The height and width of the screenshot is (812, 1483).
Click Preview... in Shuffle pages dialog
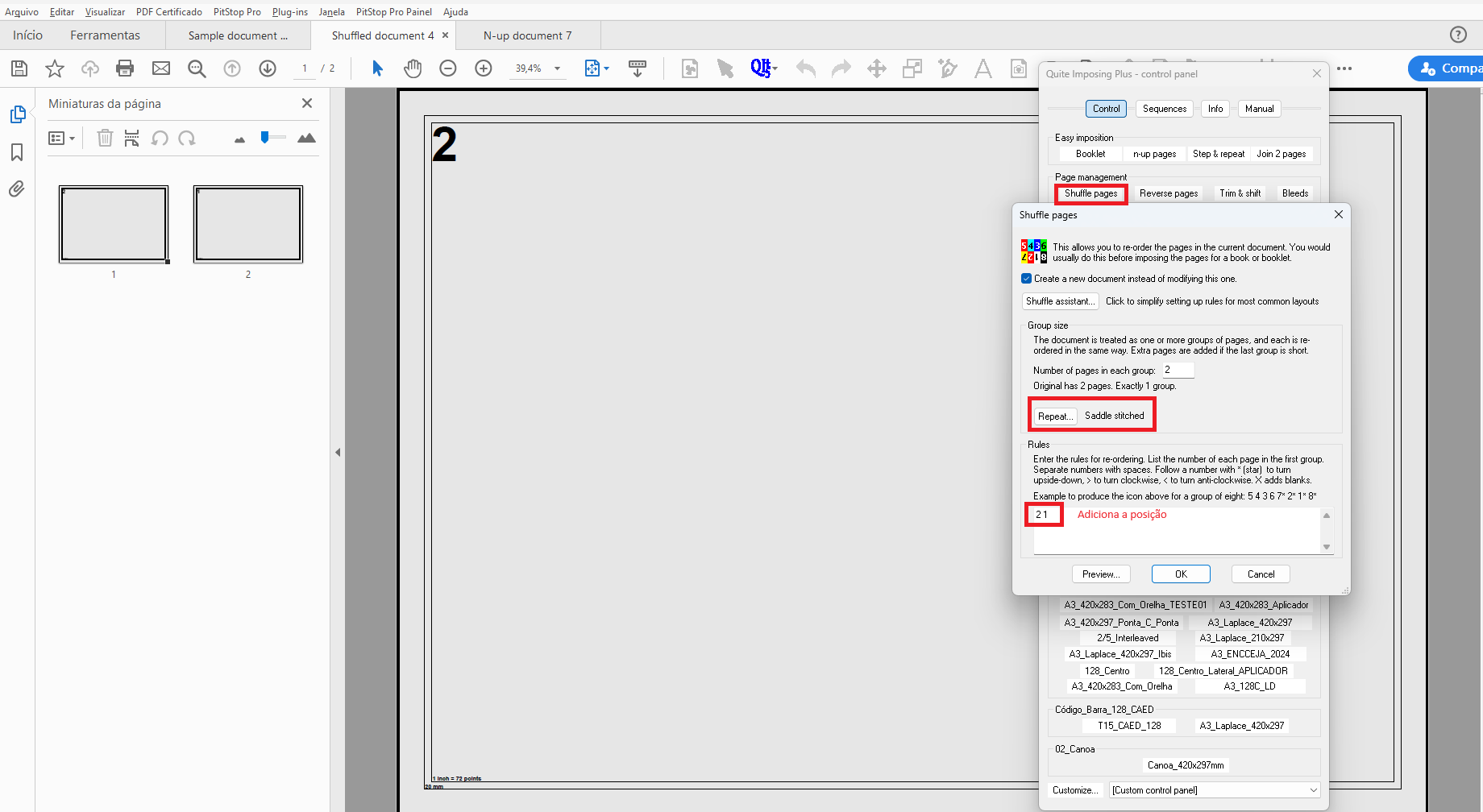(x=1101, y=574)
